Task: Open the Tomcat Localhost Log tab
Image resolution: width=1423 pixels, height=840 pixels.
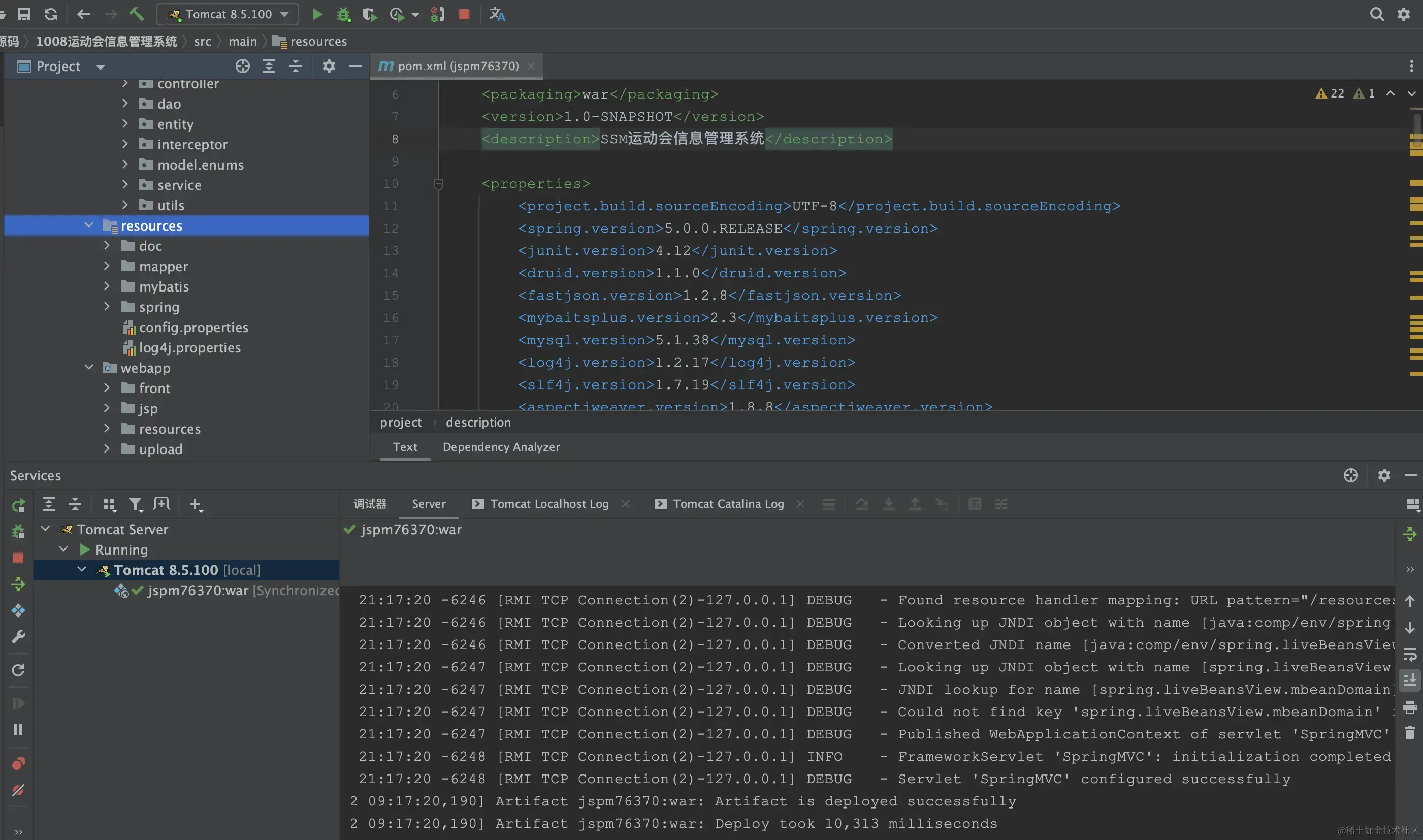Action: tap(549, 504)
